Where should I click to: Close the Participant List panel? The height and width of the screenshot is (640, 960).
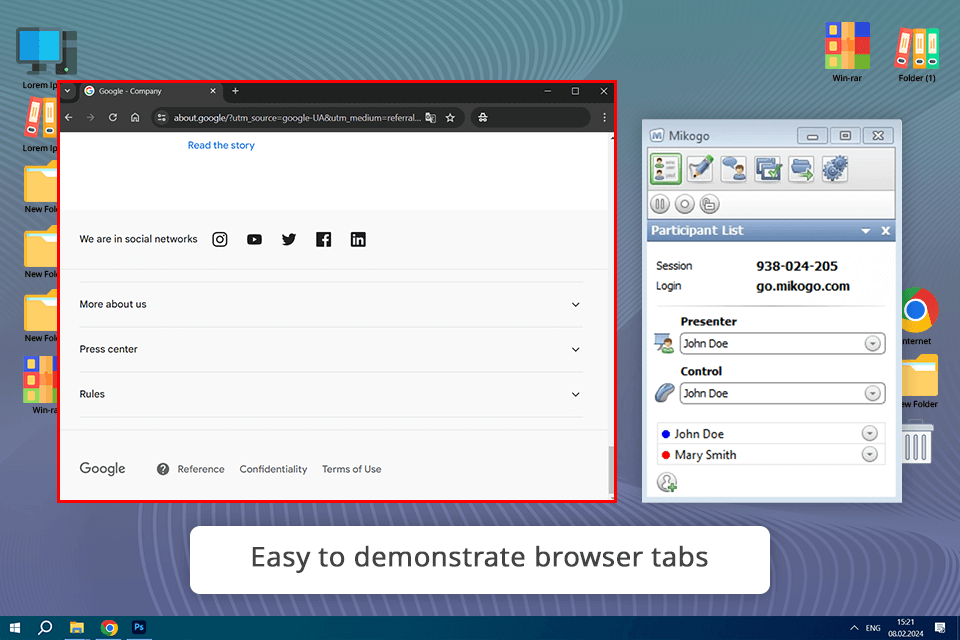point(885,231)
